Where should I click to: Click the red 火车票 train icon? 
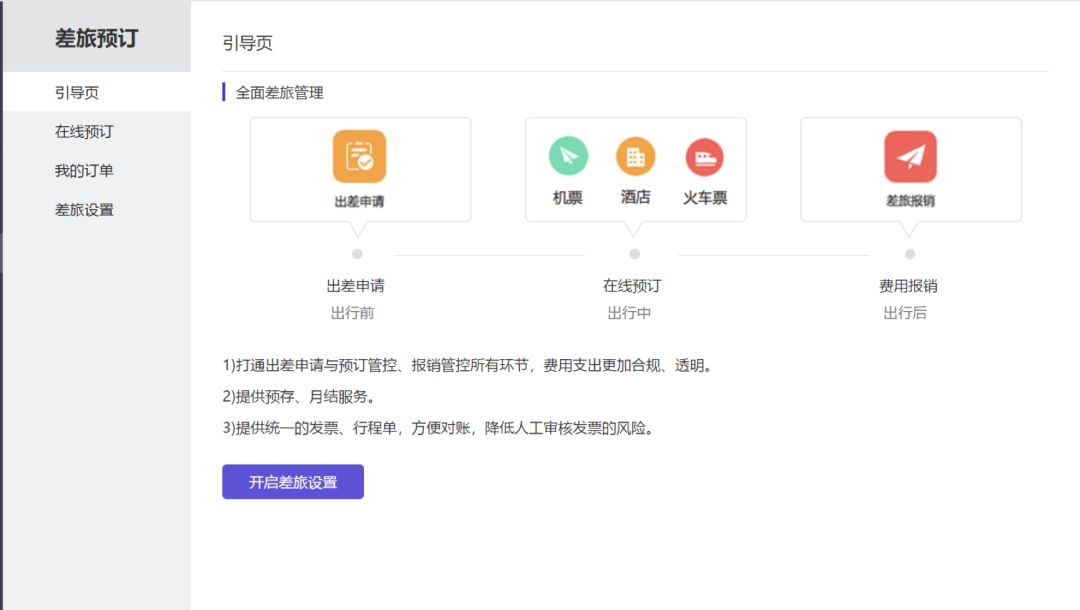pyautogui.click(x=704, y=158)
